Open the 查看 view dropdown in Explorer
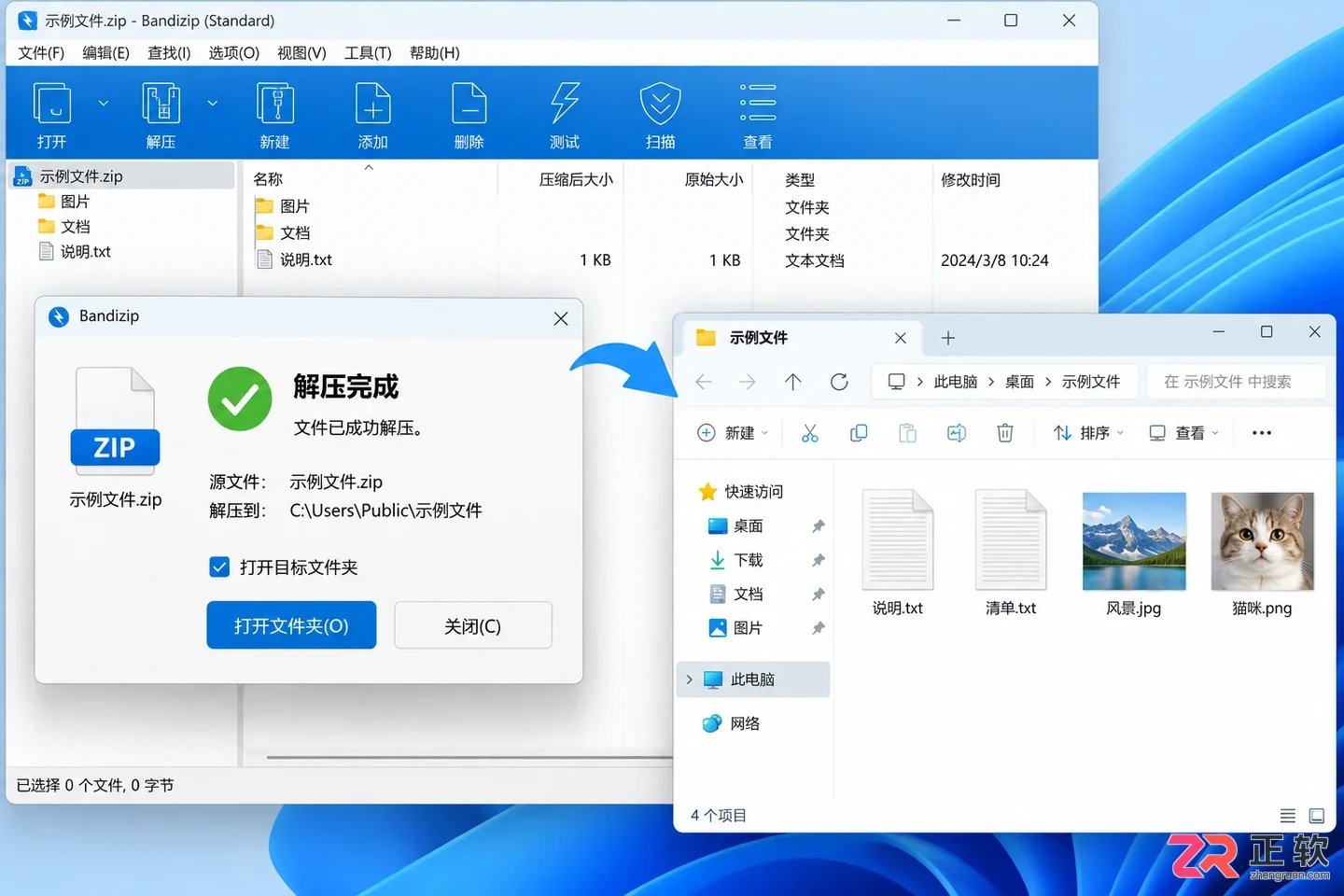 tap(1184, 433)
